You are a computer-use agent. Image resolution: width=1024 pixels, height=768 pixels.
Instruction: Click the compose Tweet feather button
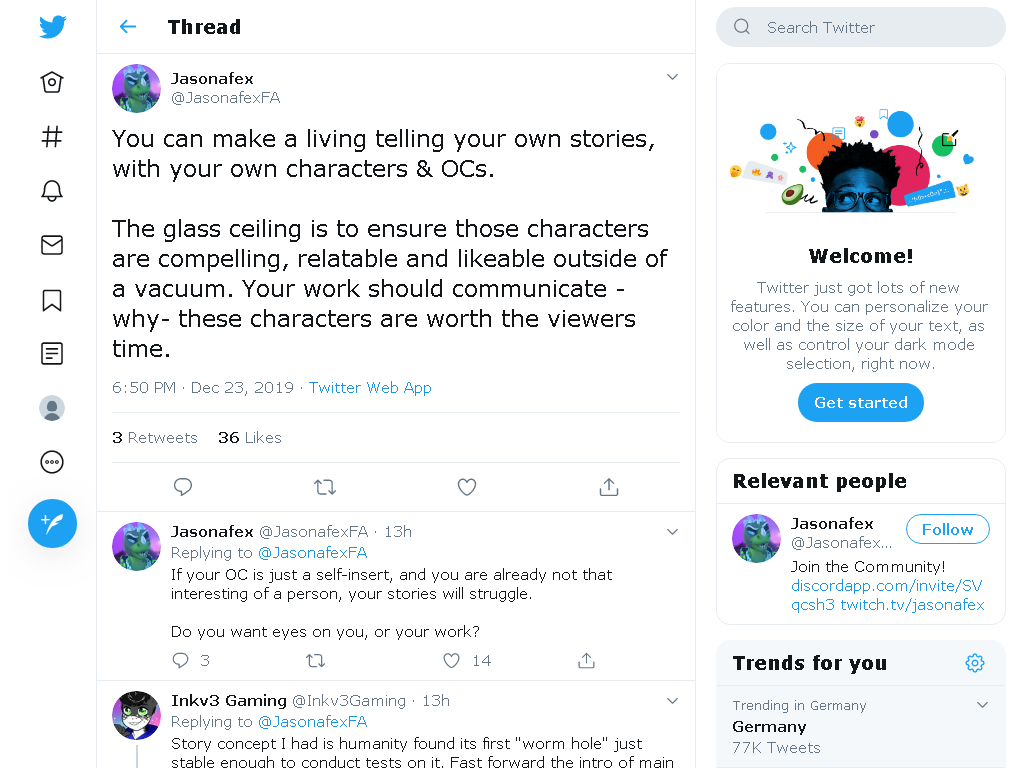tap(52, 523)
